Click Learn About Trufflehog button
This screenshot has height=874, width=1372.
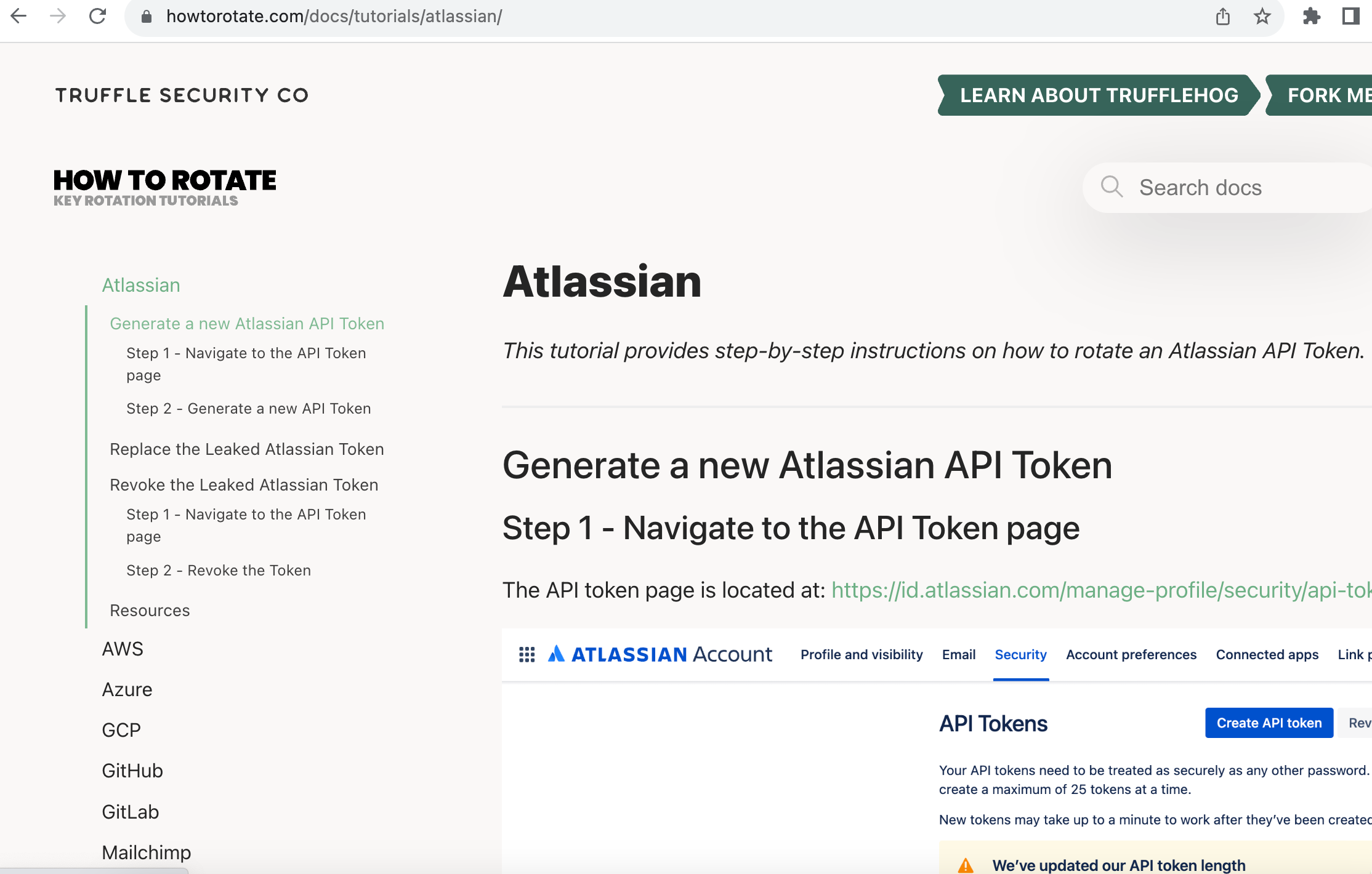tap(1099, 95)
